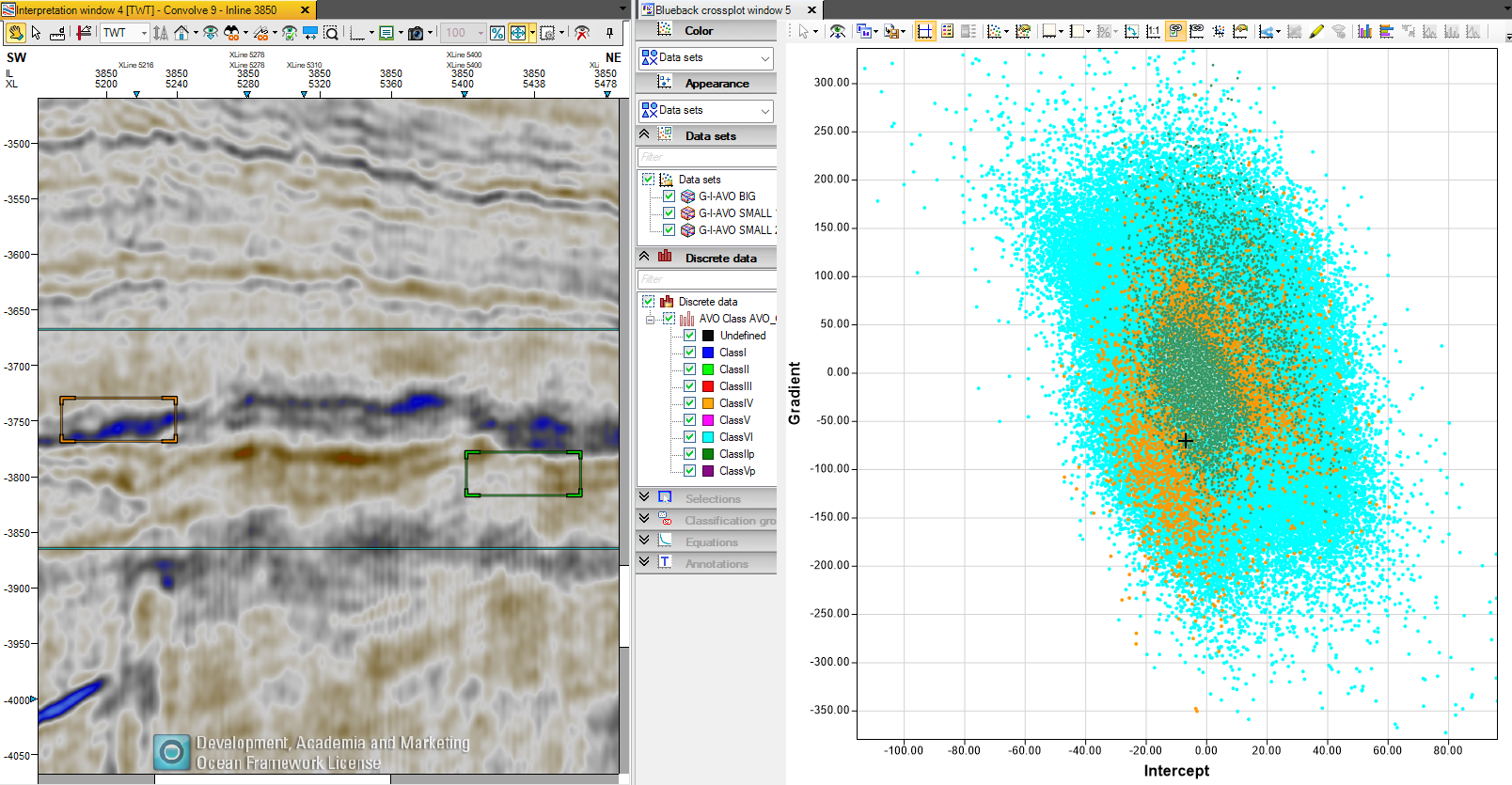Select the measure distance ruler tool
The width and height of the screenshot is (1512, 785).
coord(57,33)
